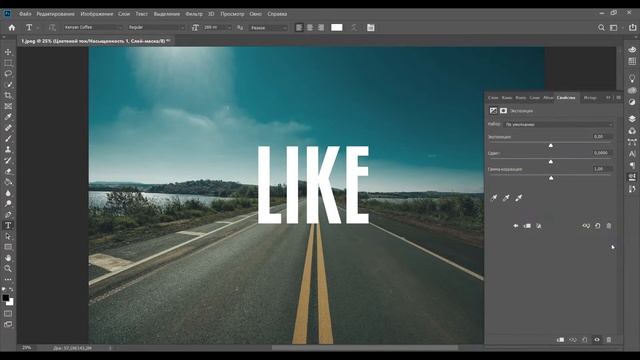Toggle the Character and Paragraph panels button
Viewport: 640px width, 360px height.
tap(371, 28)
